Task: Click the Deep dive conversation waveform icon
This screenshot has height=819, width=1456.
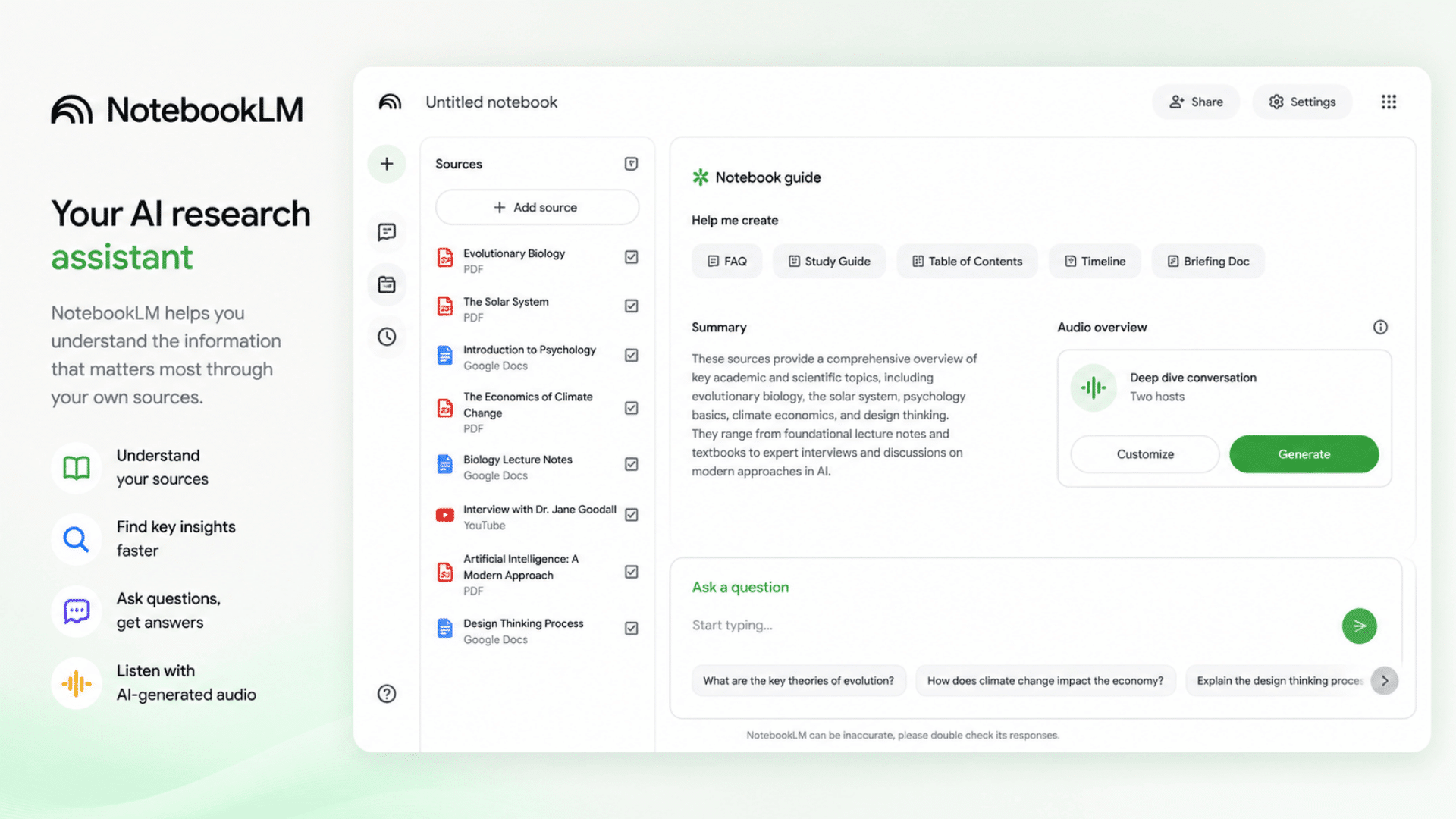Action: [1094, 388]
